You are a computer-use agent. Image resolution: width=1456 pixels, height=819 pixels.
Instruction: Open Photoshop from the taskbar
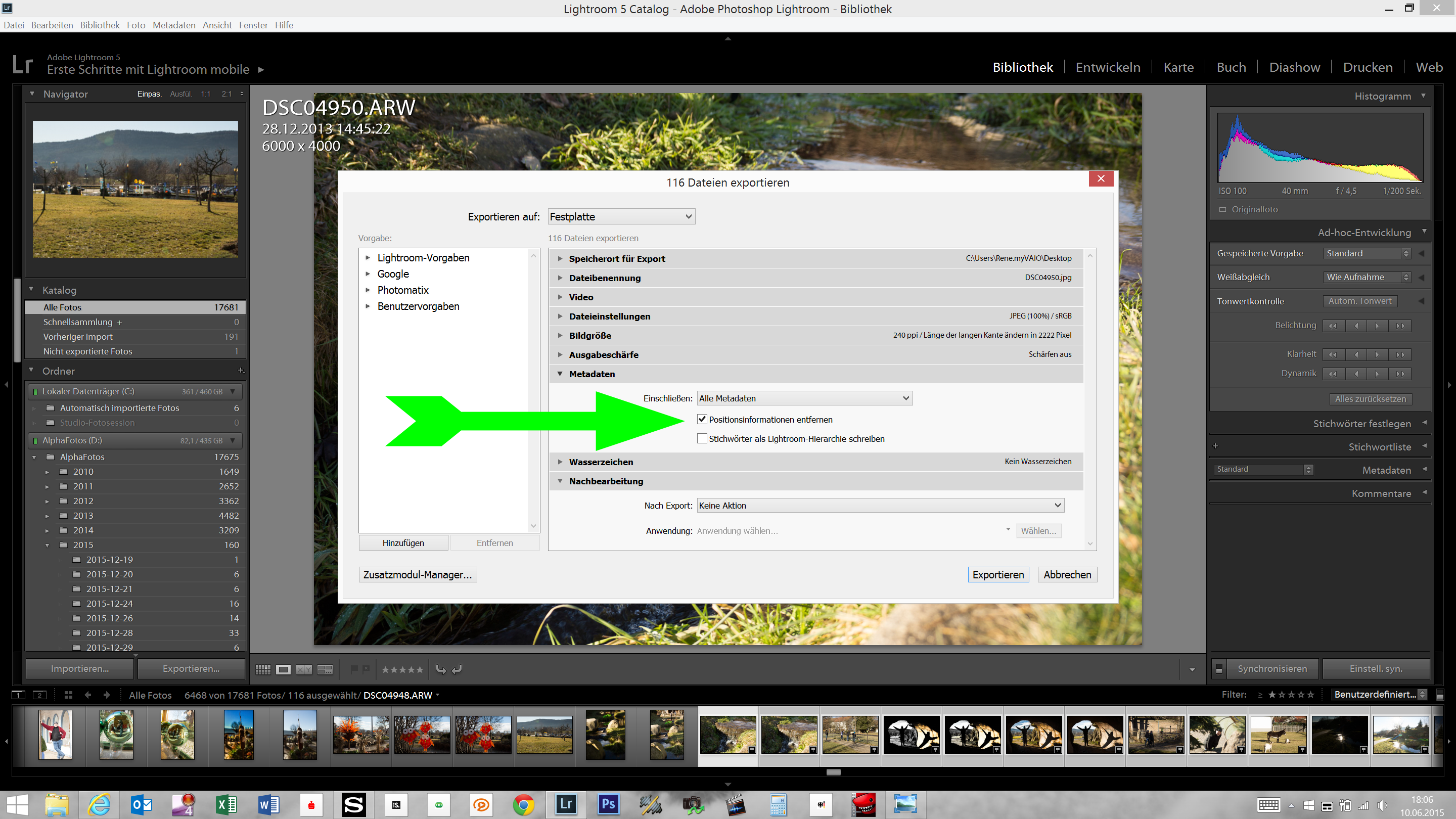tap(608, 804)
